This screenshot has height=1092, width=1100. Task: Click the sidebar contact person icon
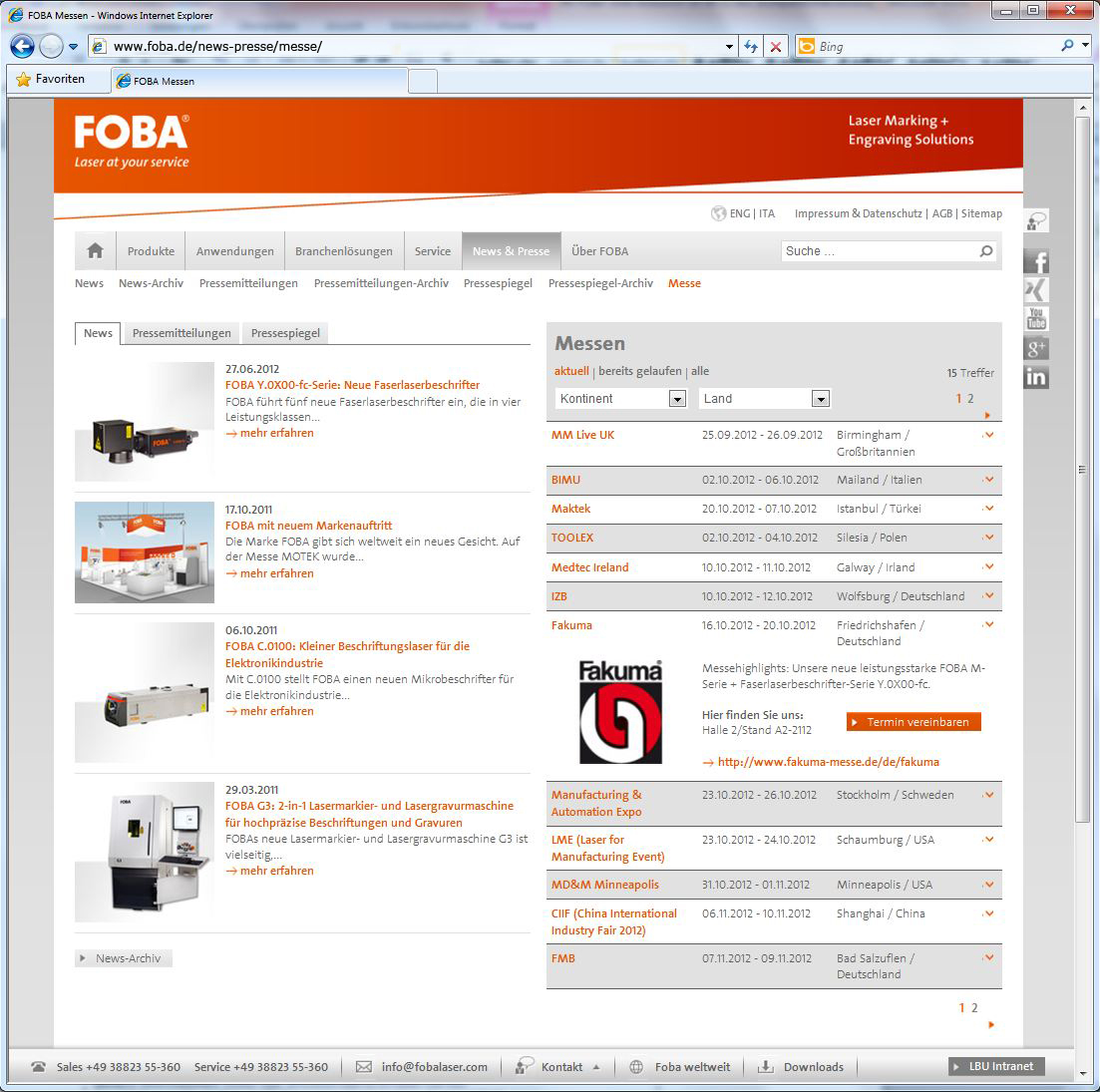[x=1036, y=221]
